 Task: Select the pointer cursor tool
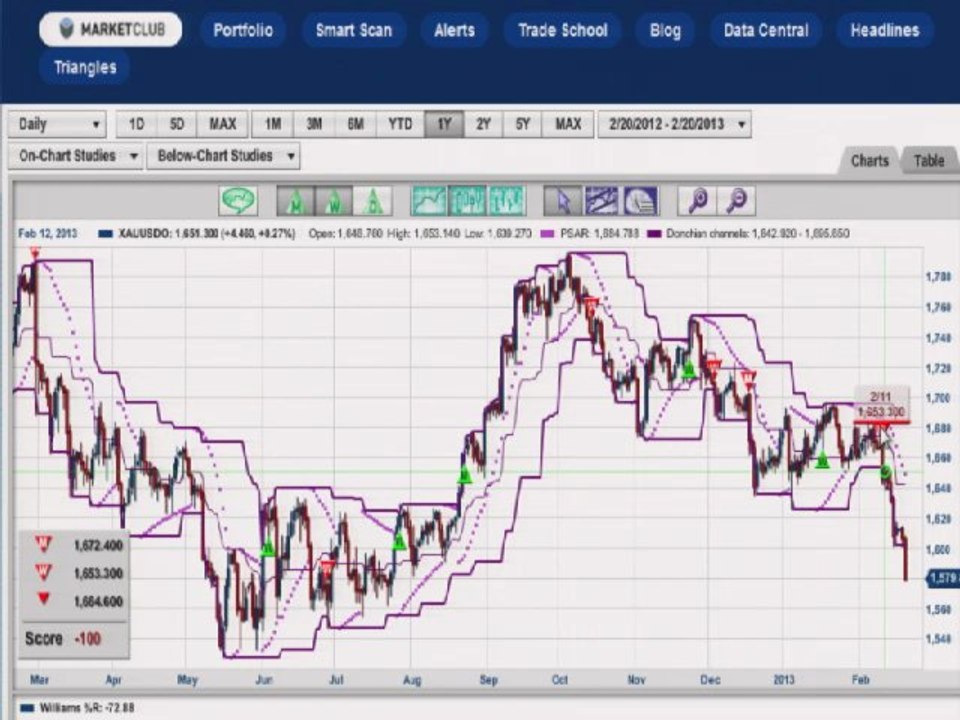(563, 201)
